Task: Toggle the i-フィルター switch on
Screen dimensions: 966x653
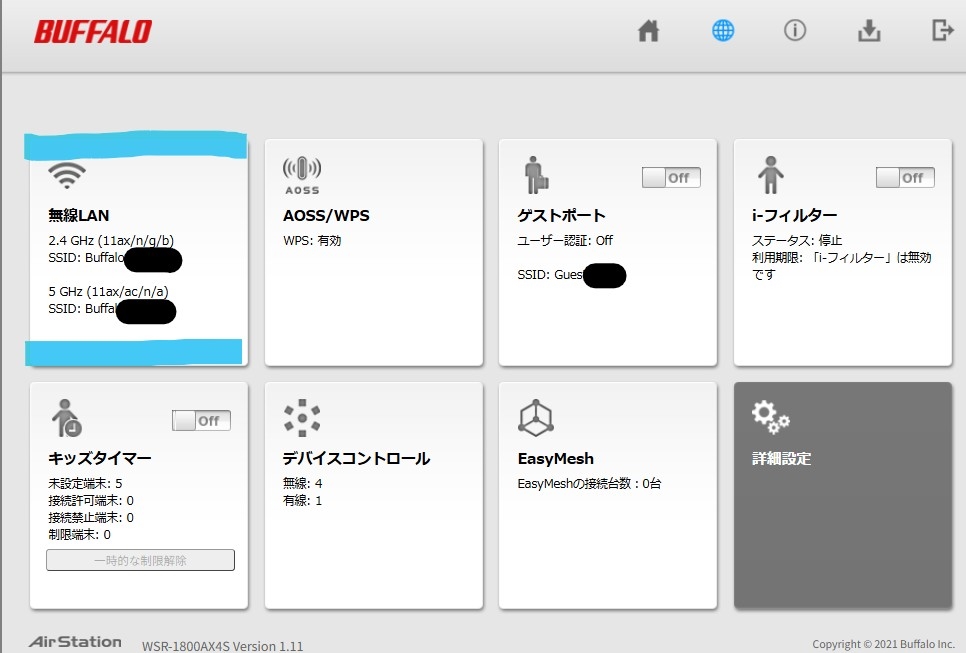Action: point(905,177)
